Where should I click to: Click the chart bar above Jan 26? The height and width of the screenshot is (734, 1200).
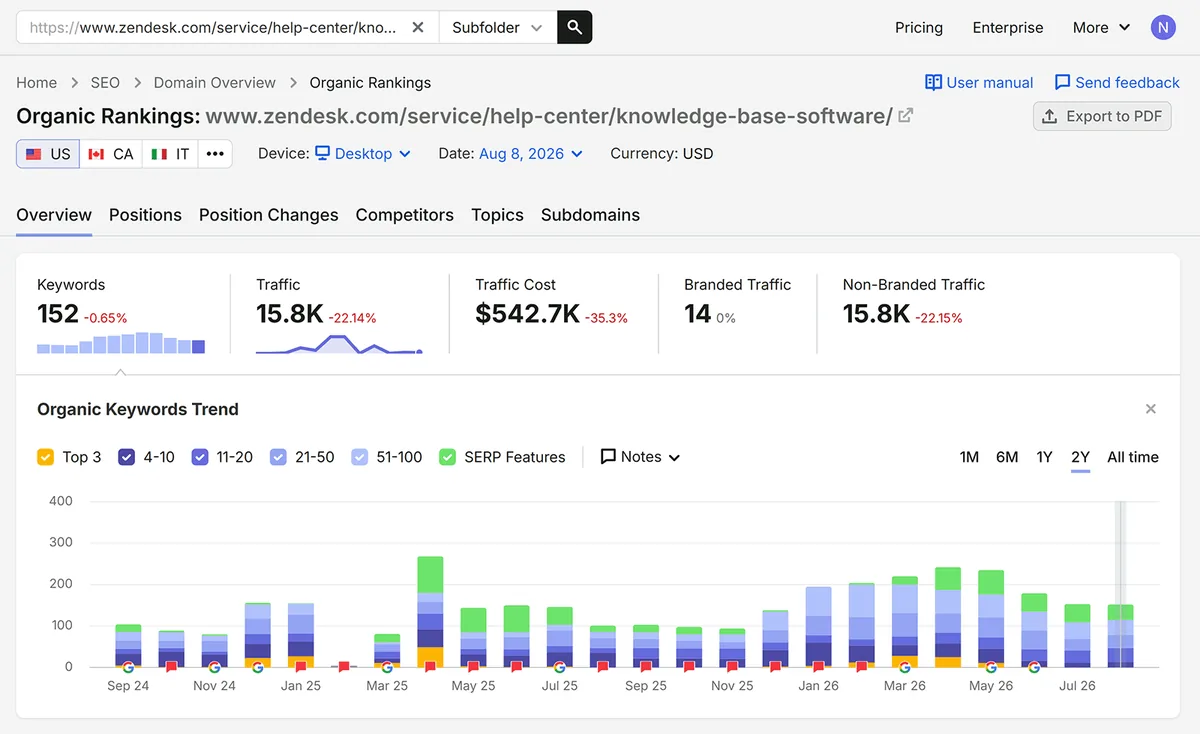pyautogui.click(x=819, y=626)
